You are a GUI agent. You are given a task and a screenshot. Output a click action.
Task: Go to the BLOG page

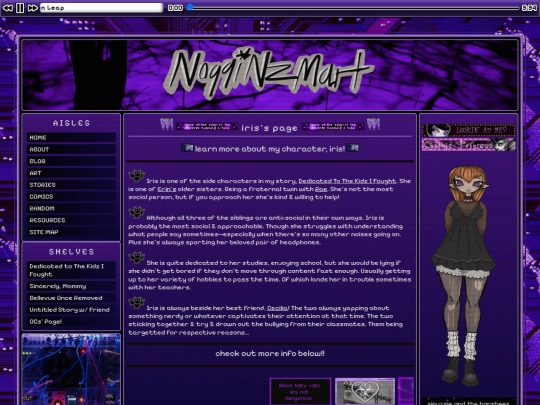pos(71,161)
